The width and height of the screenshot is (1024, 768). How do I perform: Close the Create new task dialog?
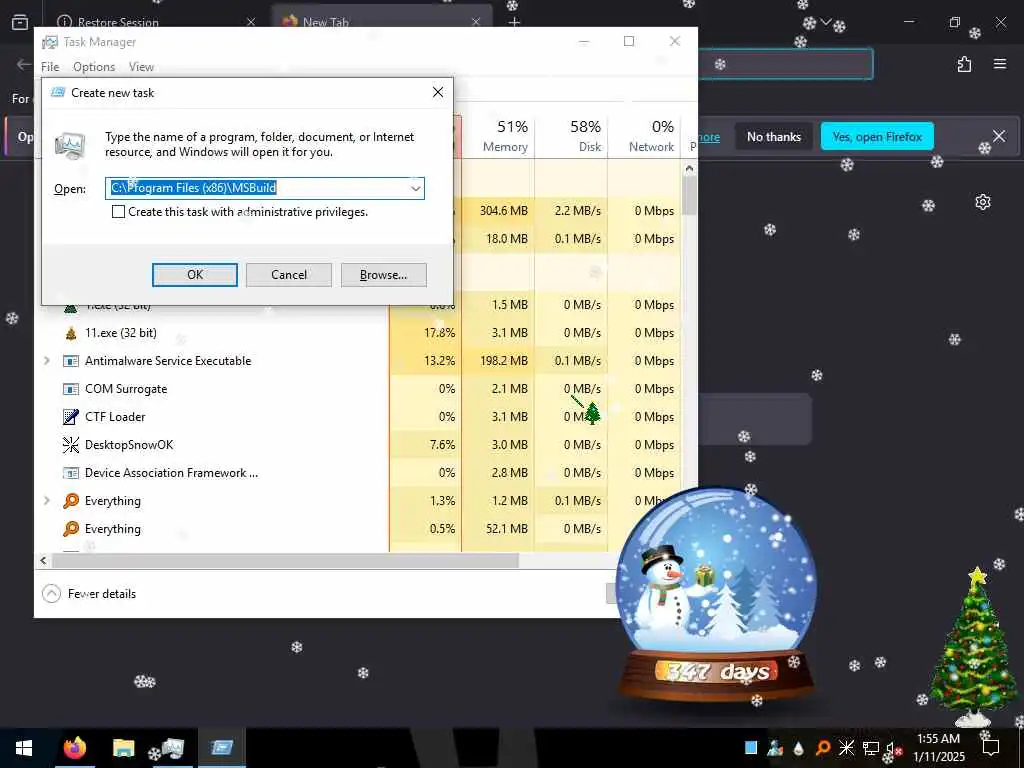[x=438, y=93]
